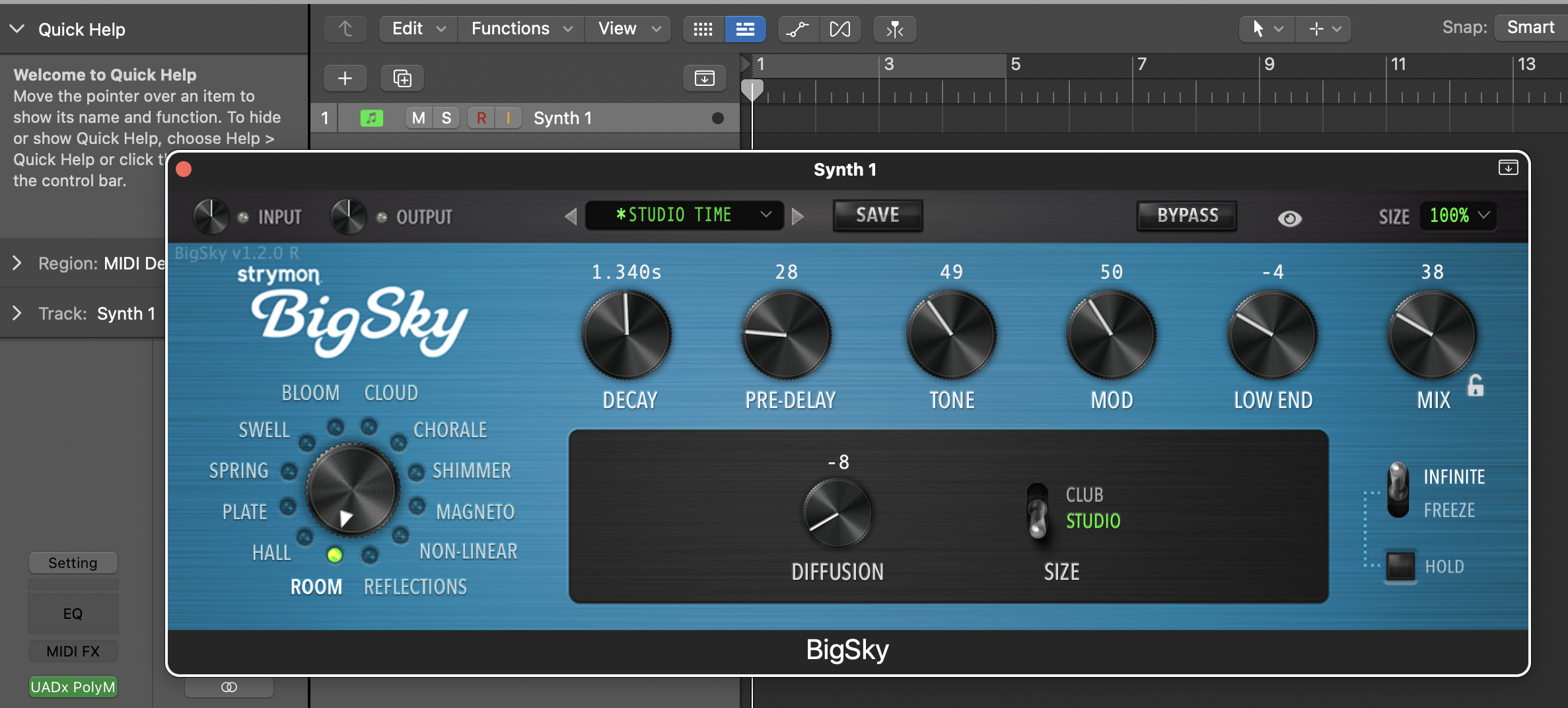Select the SPRING reverb type indicator

[x=289, y=472]
